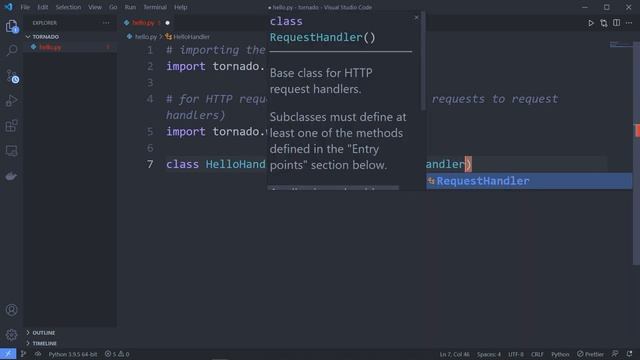640x360 pixels.
Task: Open the Run and Debug view
Action: (11, 100)
